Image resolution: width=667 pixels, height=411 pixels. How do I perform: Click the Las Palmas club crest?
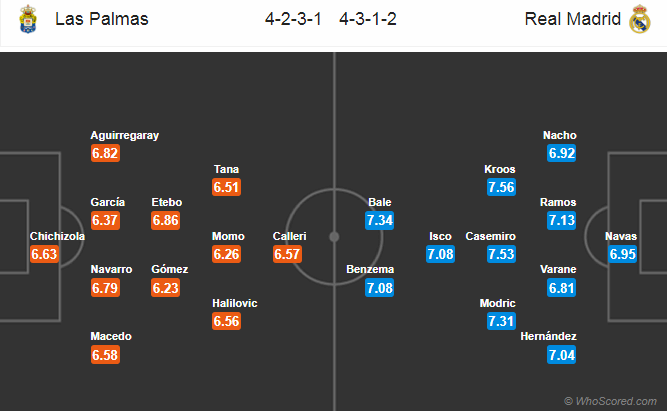(27, 19)
